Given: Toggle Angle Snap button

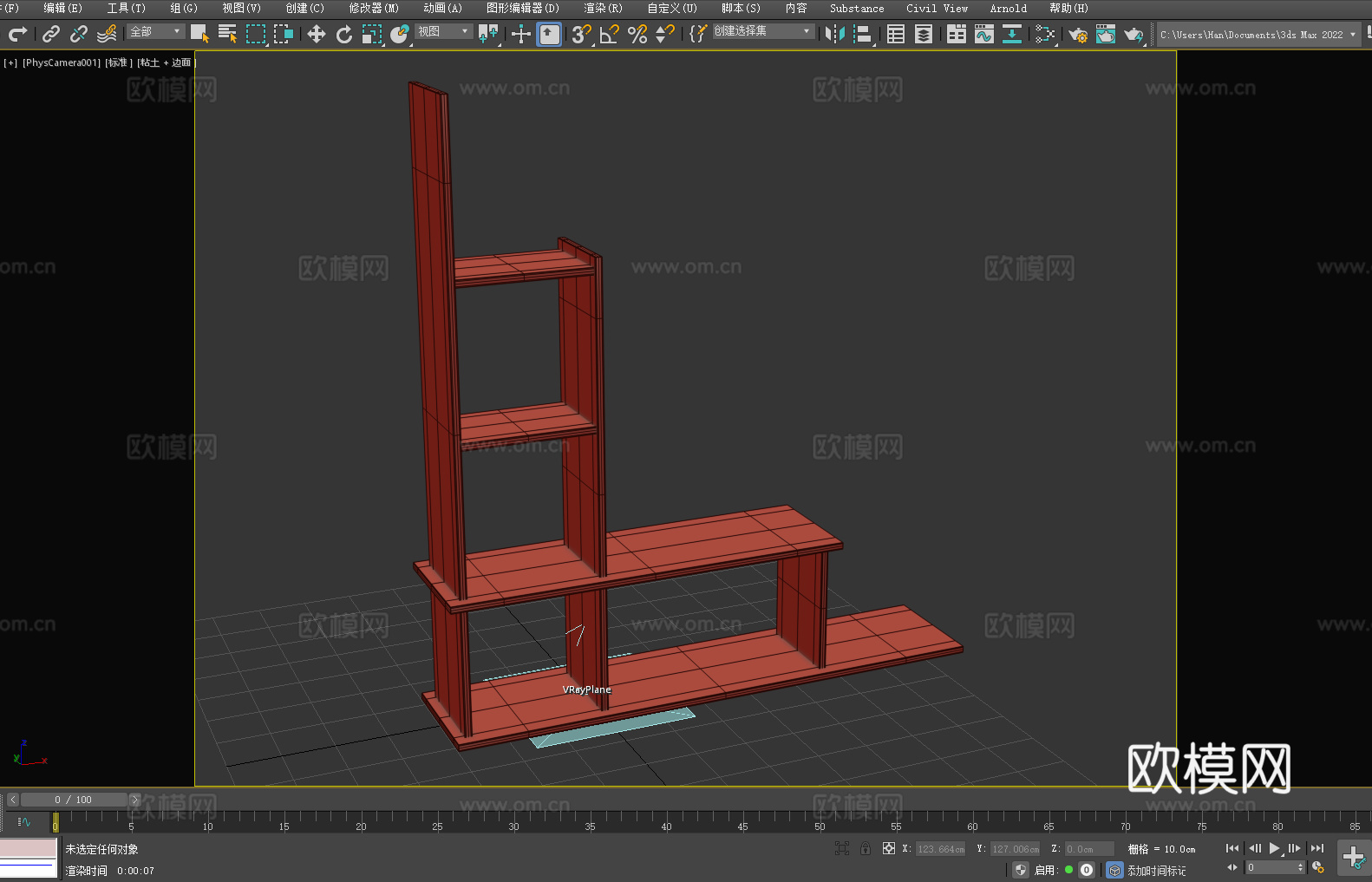Looking at the screenshot, I should [x=610, y=34].
